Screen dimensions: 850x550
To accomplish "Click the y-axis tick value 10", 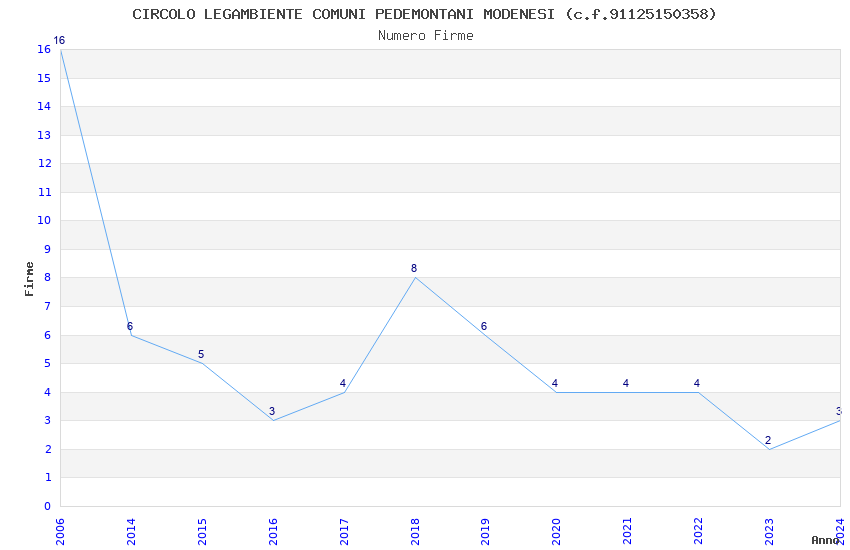I will 44,221.
